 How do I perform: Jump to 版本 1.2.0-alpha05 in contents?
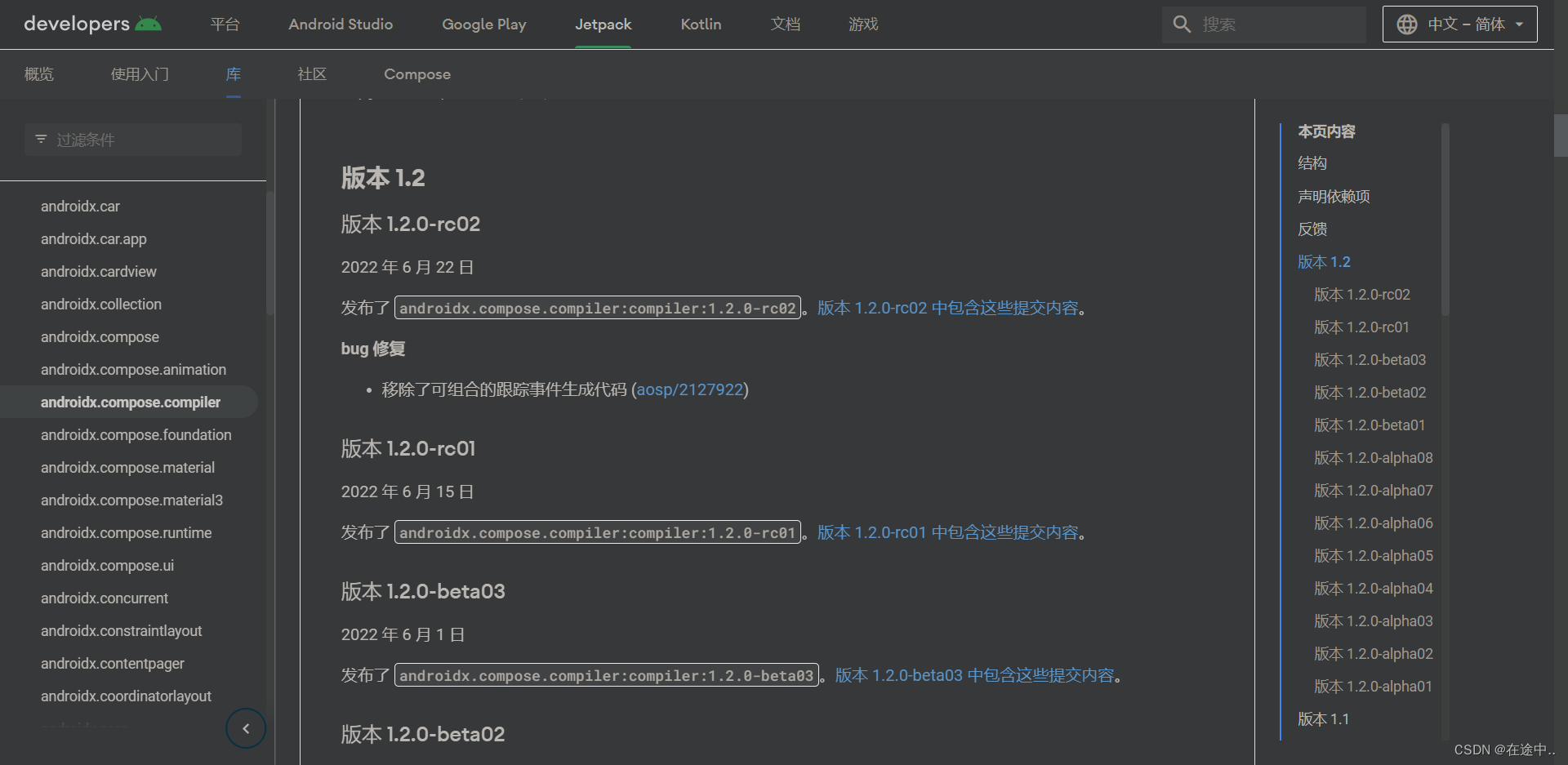click(x=1373, y=555)
